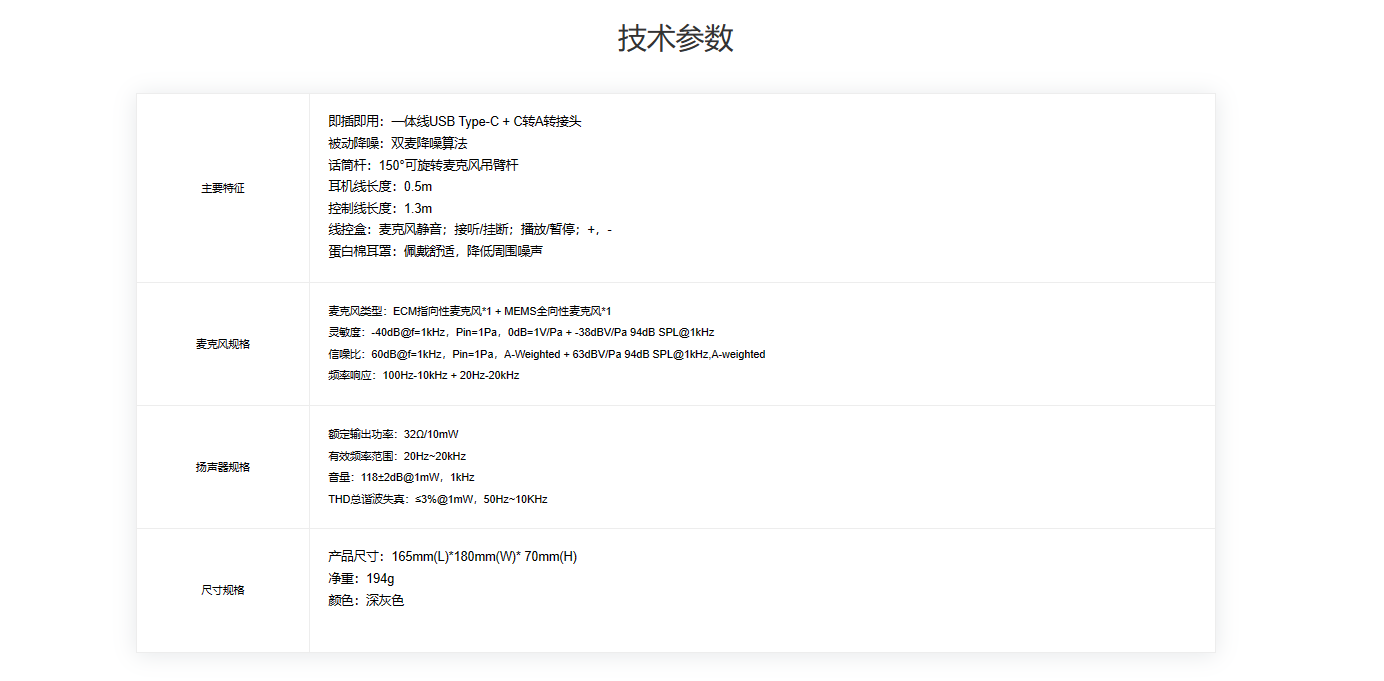Click the 蛋白棉耳罩 description line

pos(435,251)
